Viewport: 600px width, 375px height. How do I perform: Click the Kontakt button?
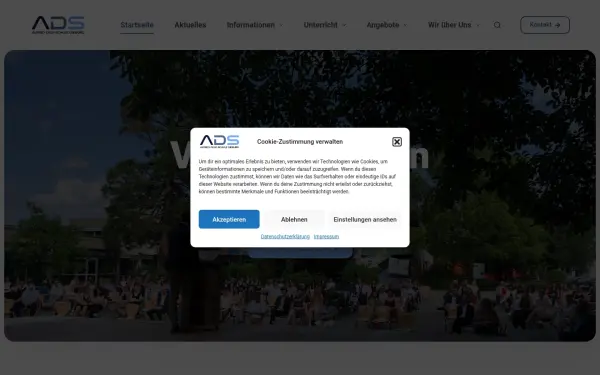pos(545,25)
